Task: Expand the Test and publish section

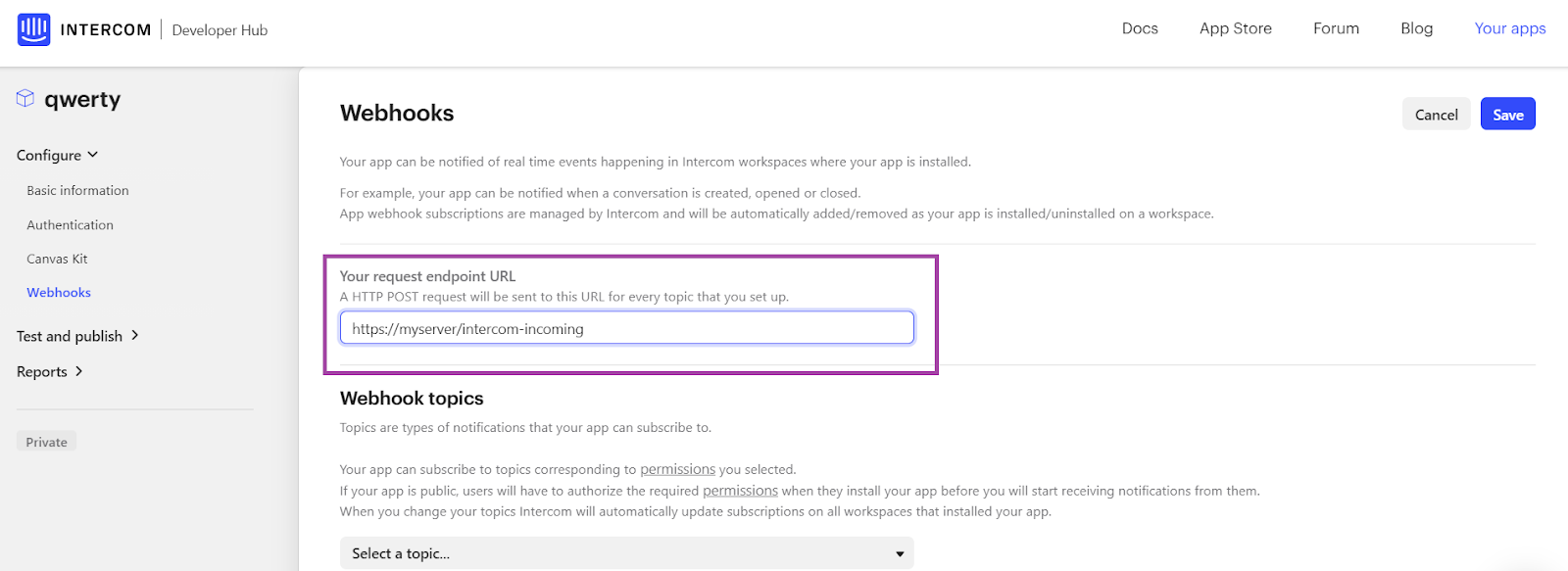Action: click(77, 336)
